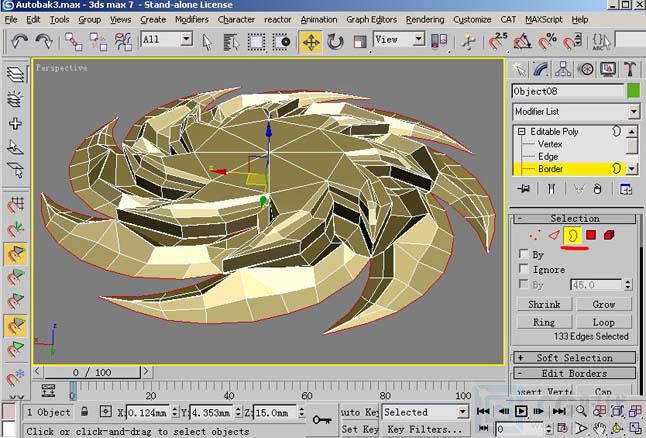Open the Hierarchy command panel tab
This screenshot has height=438, width=646.
[564, 69]
